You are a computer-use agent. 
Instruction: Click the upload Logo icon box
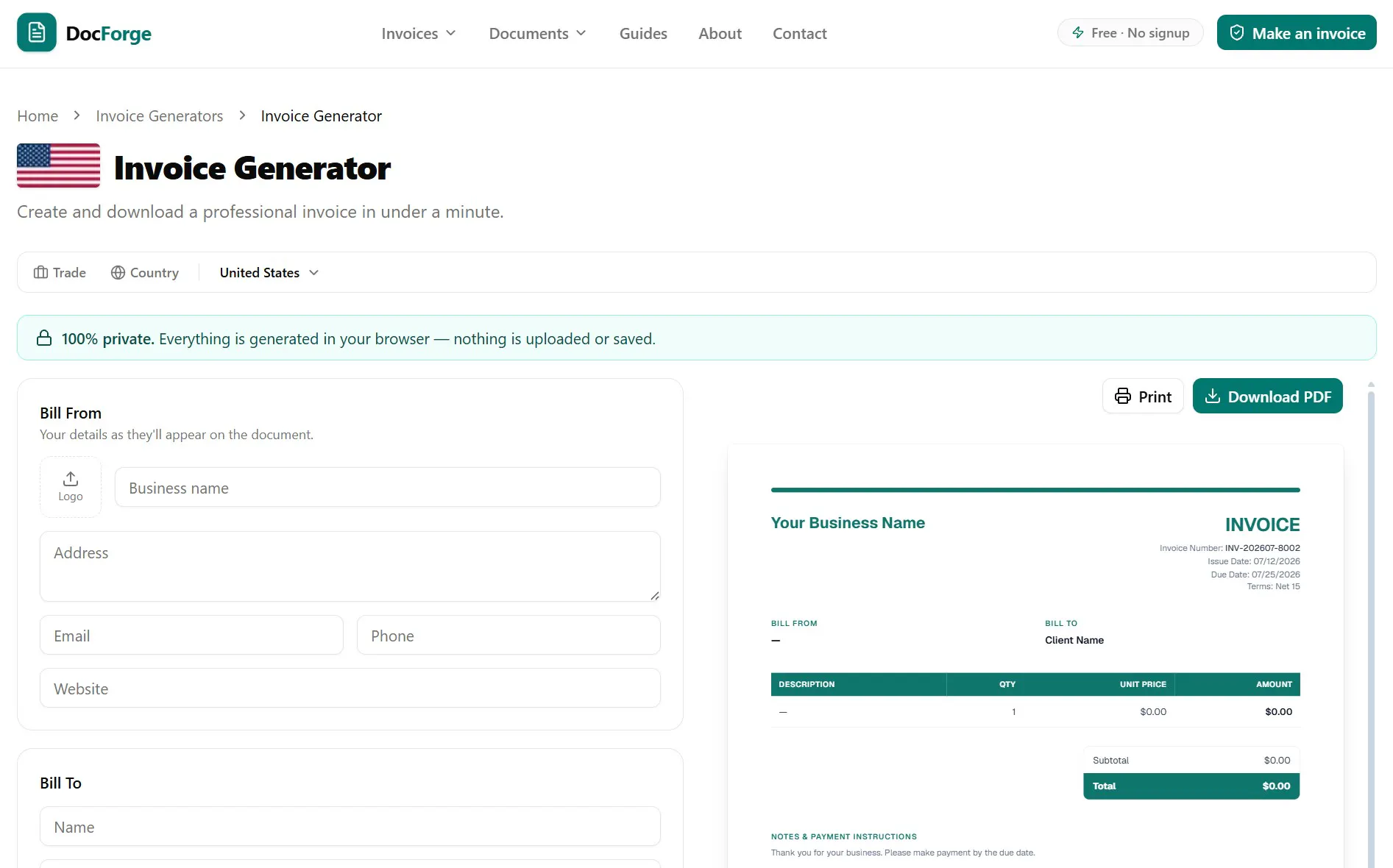tap(71, 487)
